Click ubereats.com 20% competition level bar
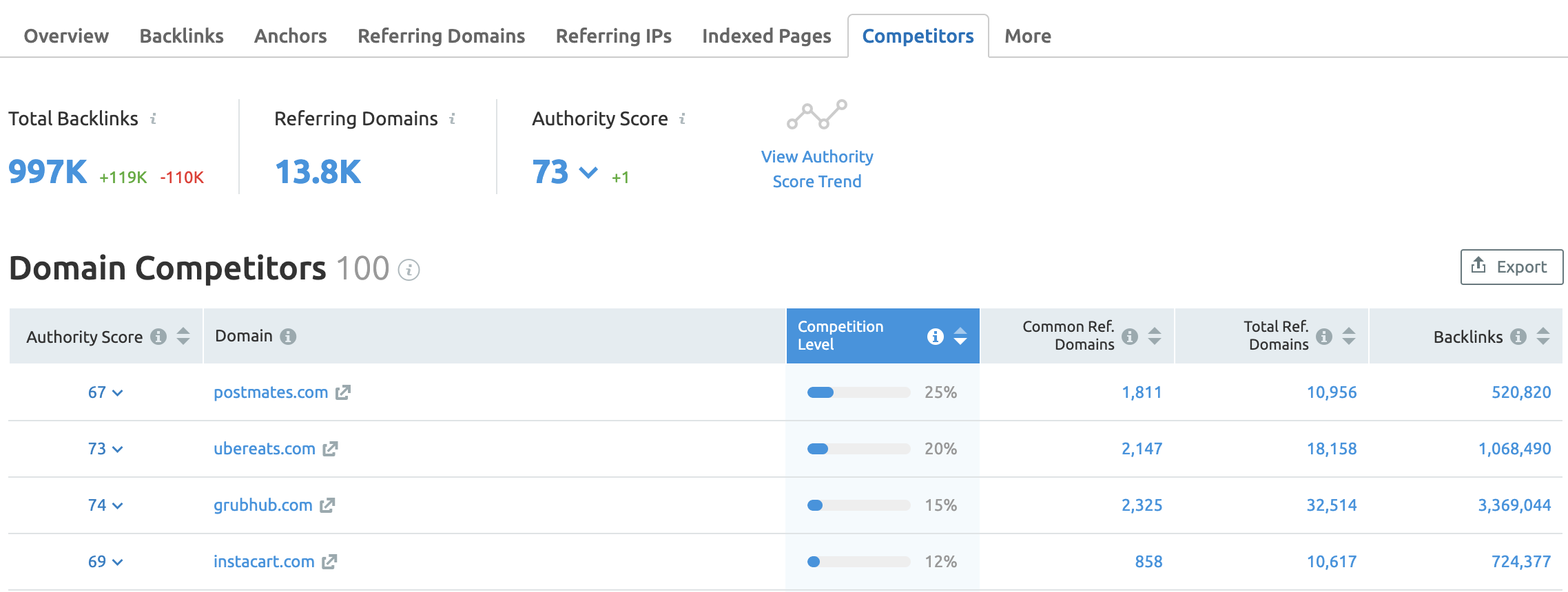Viewport: 1568px width, 592px height. click(858, 449)
